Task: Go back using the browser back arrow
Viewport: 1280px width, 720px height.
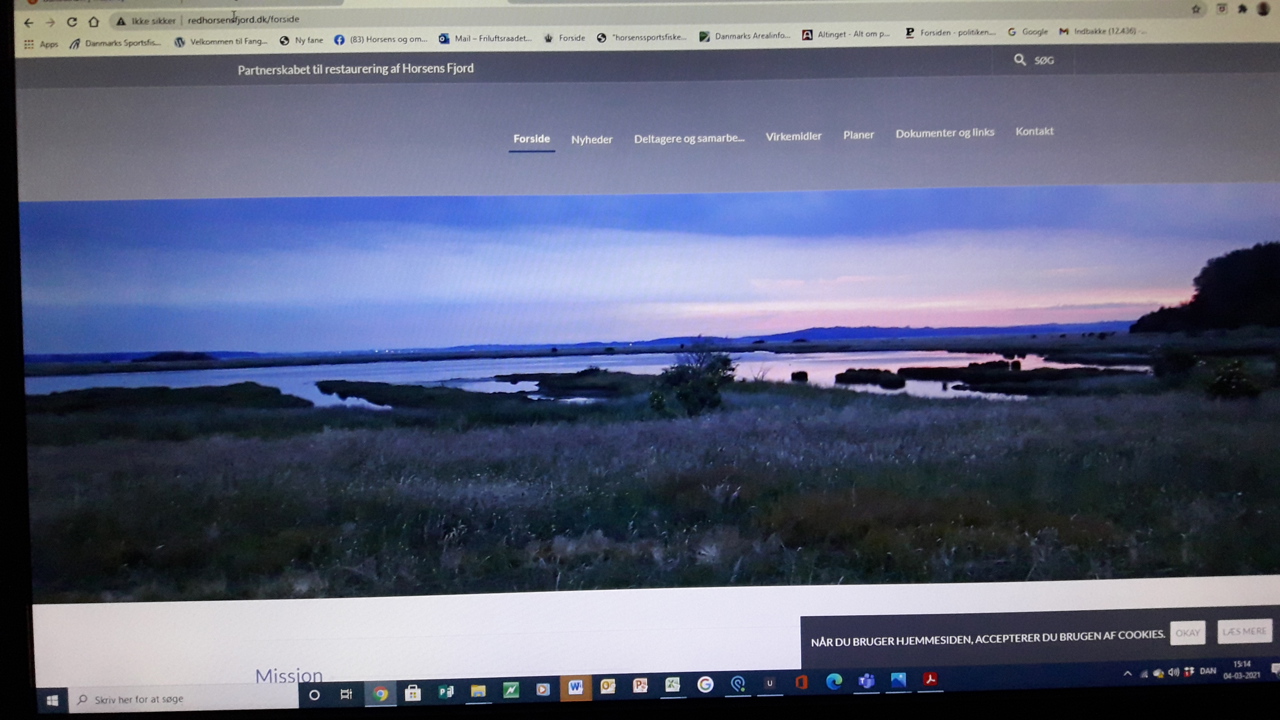Action: click(x=28, y=22)
